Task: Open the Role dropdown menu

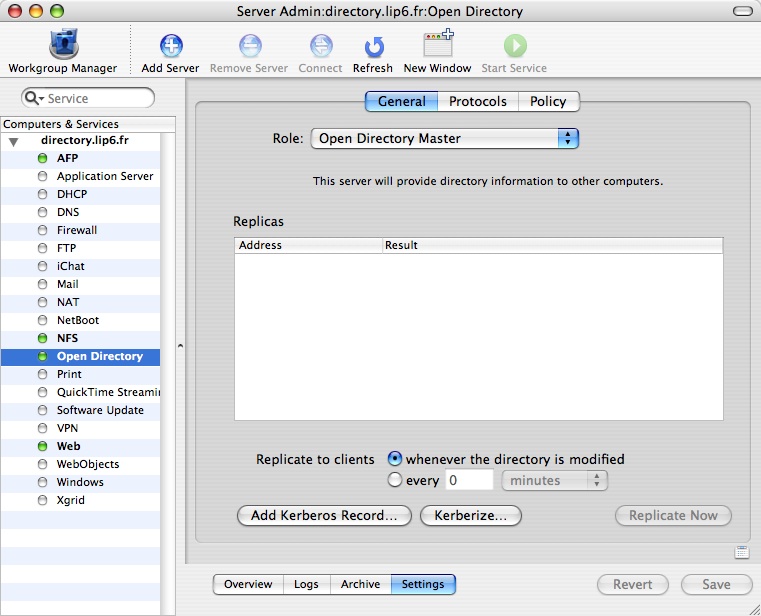Action: click(445, 139)
